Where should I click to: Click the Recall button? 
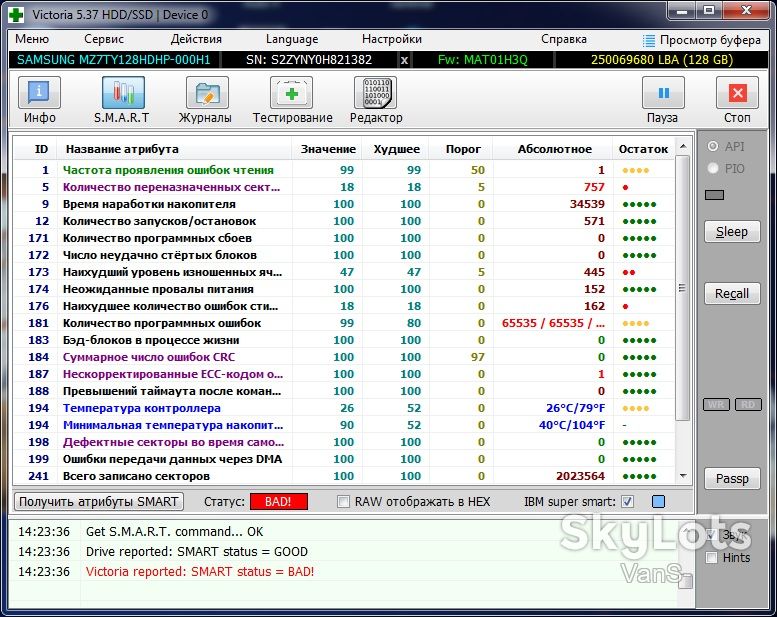[x=732, y=293]
